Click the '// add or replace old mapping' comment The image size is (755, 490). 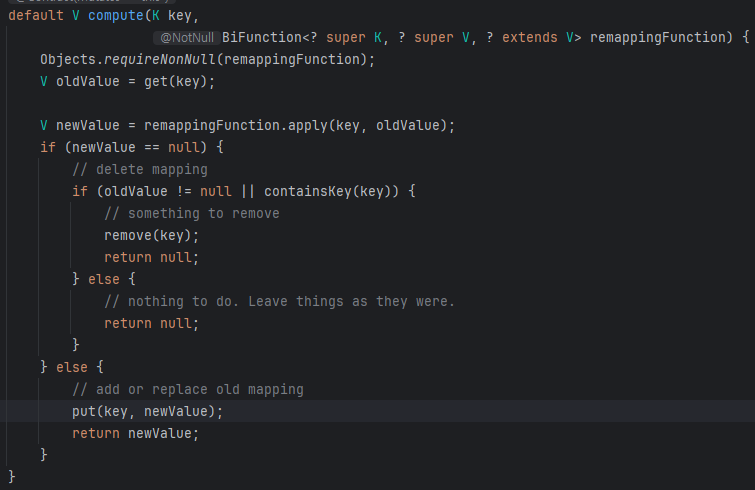point(188,389)
